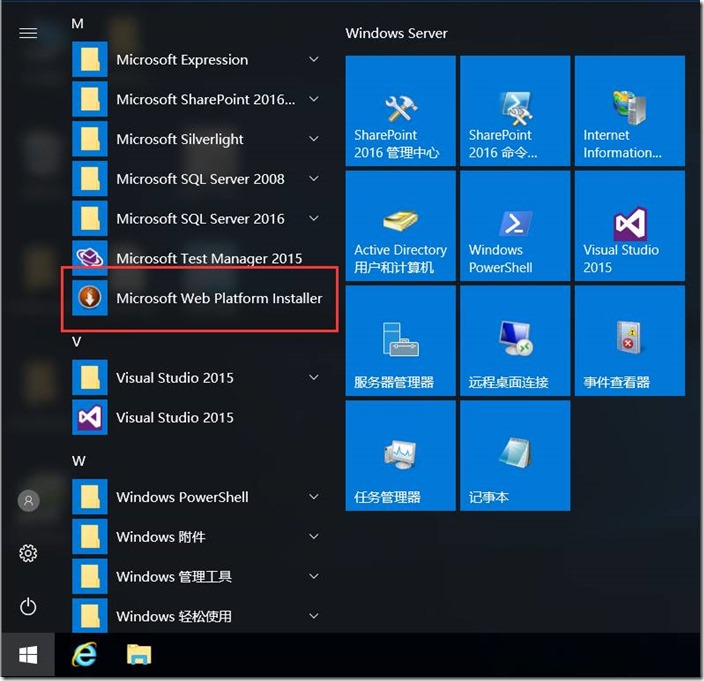
Task: Expand Windows 管理工具 folder chevron
Action: pyautogui.click(x=314, y=576)
